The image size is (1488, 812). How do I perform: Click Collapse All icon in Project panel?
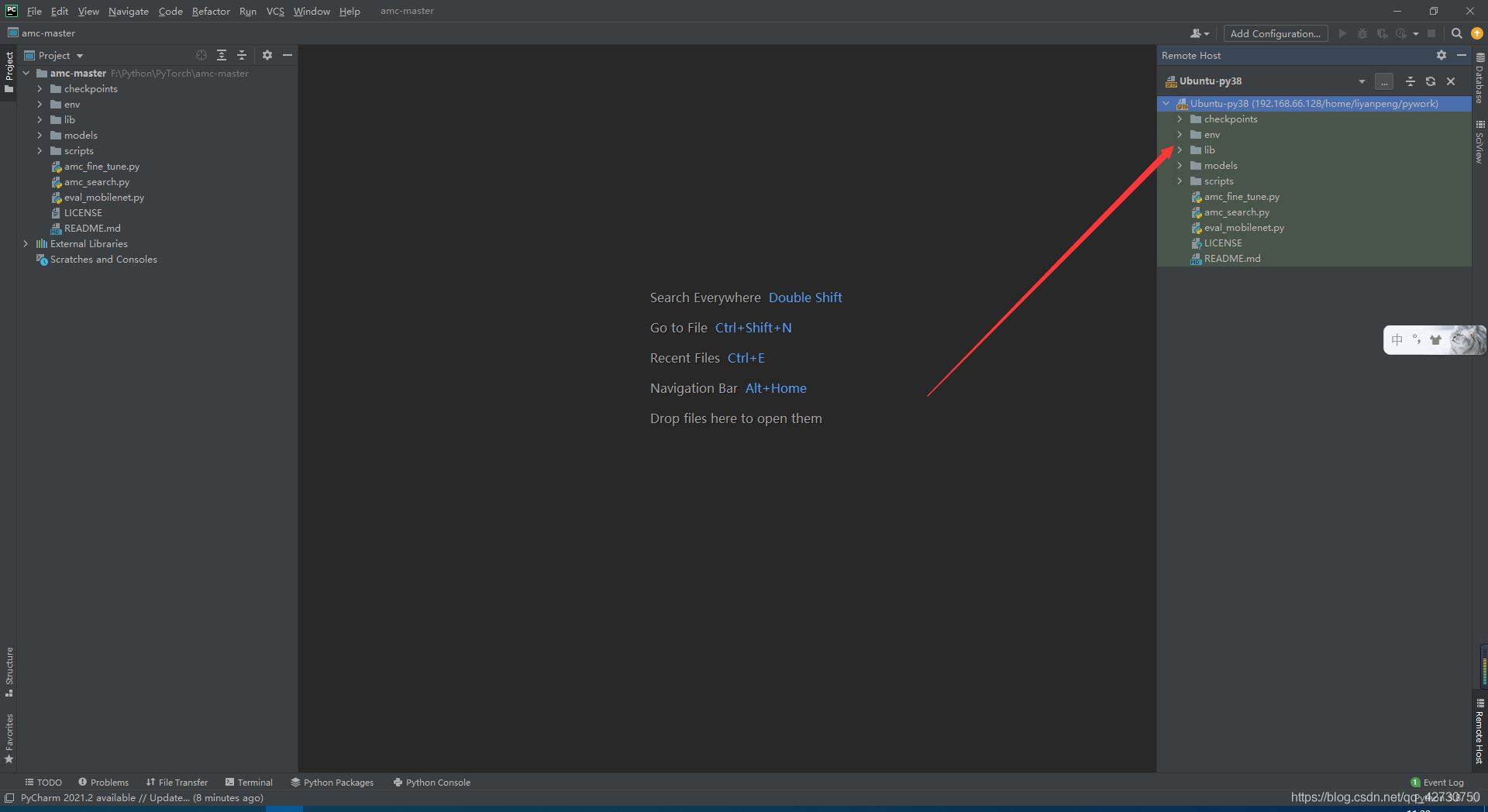click(242, 55)
